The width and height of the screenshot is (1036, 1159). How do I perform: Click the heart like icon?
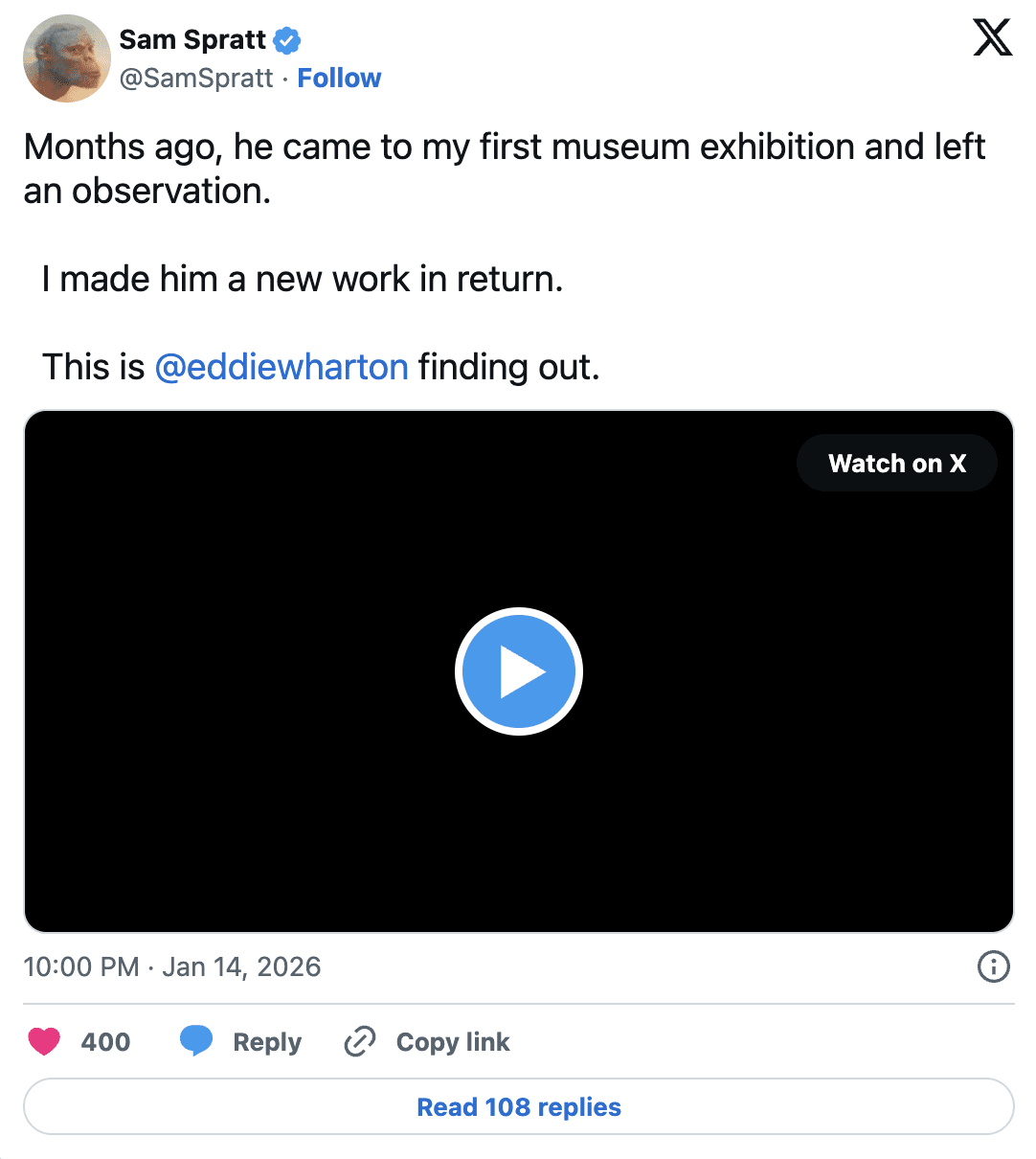44,1041
